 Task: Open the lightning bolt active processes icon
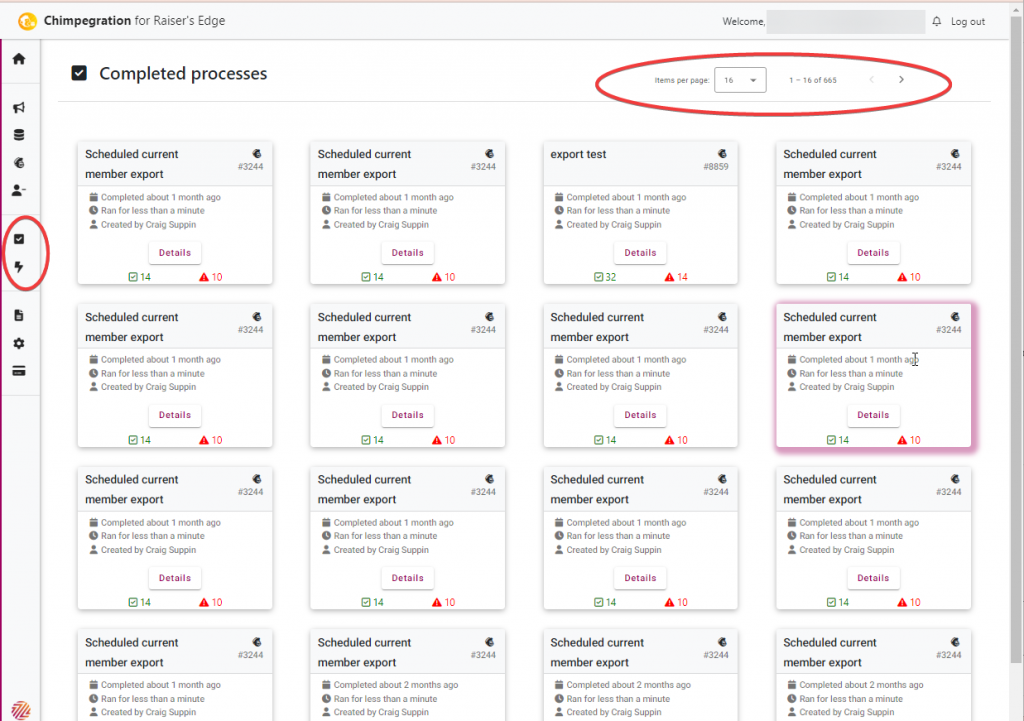(x=19, y=266)
